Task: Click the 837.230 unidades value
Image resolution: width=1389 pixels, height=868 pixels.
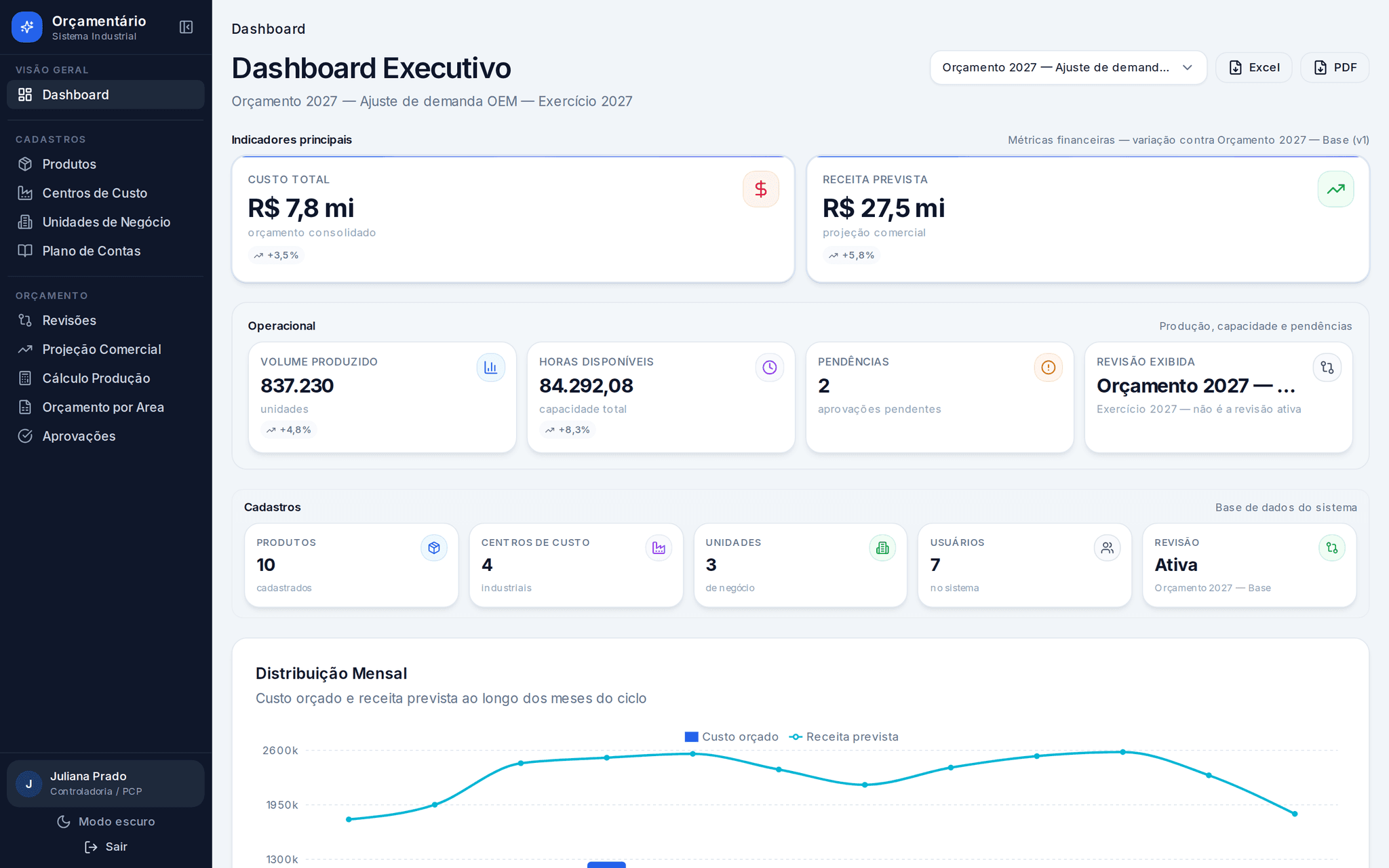Action: pyautogui.click(x=297, y=386)
